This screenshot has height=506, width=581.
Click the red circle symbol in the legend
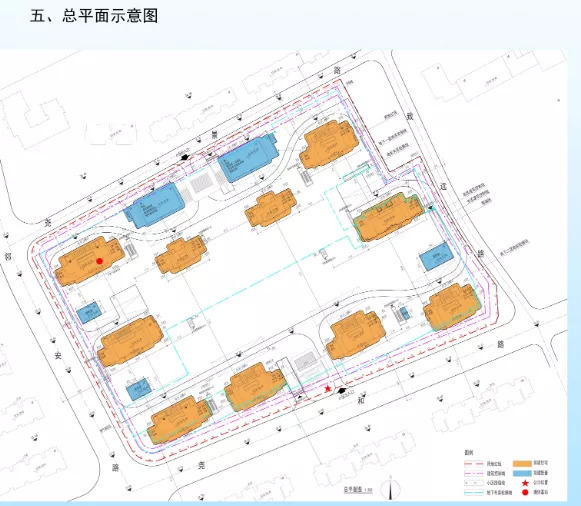point(525,493)
